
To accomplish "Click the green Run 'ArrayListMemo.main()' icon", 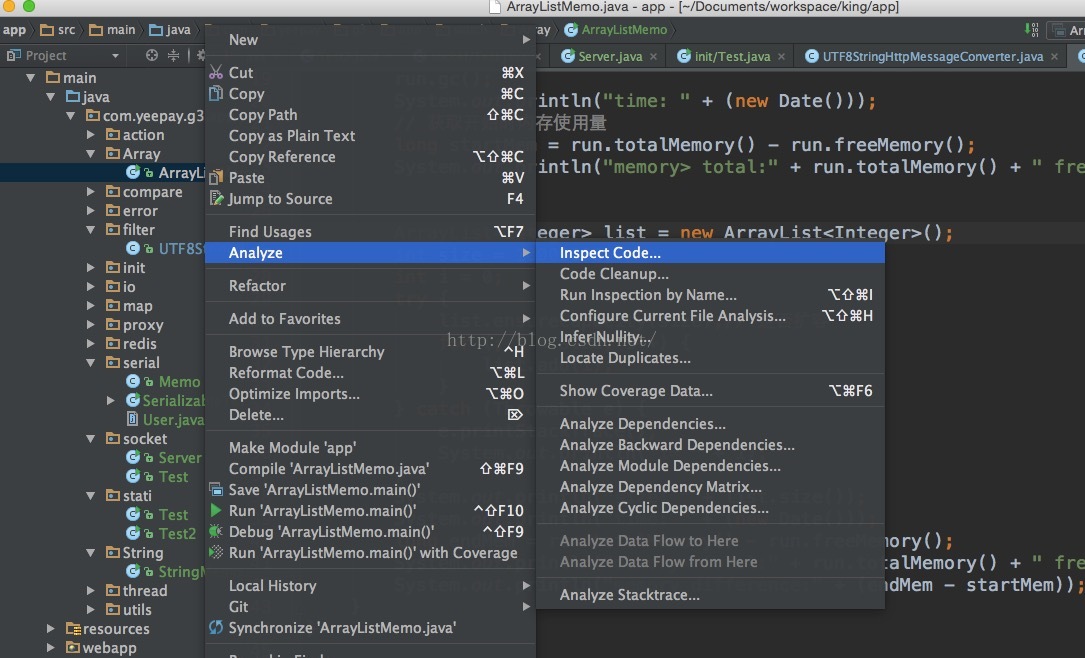I will [x=216, y=511].
